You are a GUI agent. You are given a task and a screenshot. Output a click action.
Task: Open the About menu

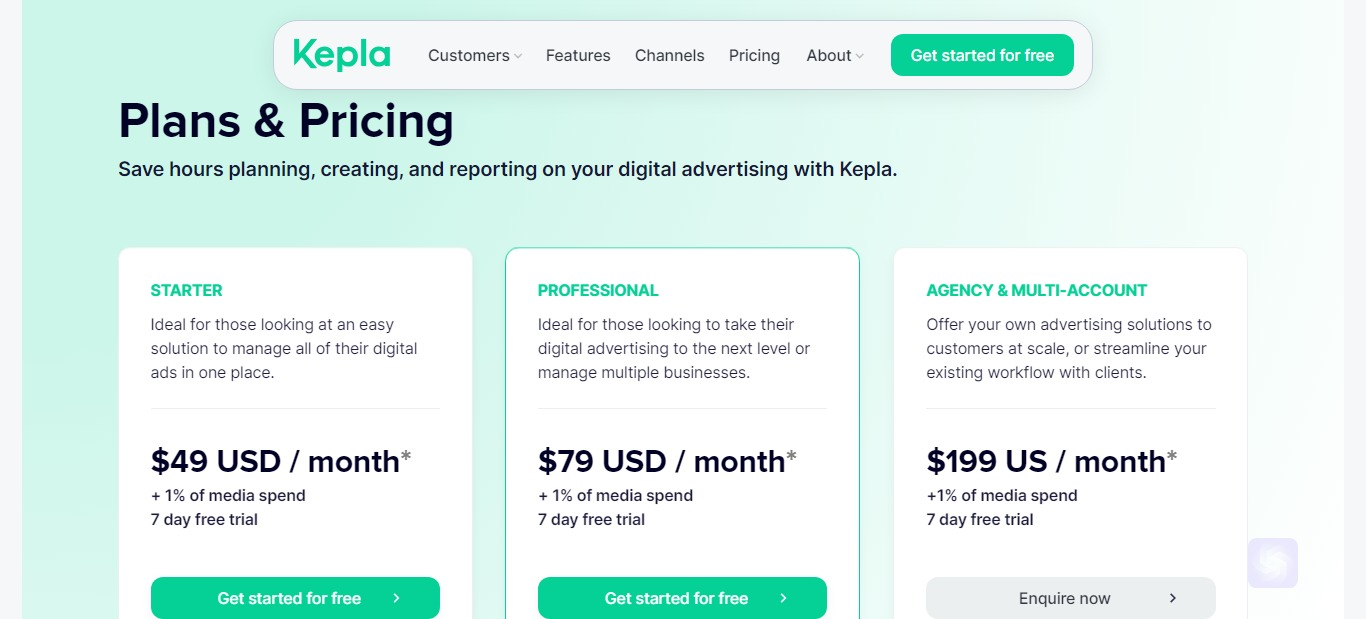(x=835, y=55)
